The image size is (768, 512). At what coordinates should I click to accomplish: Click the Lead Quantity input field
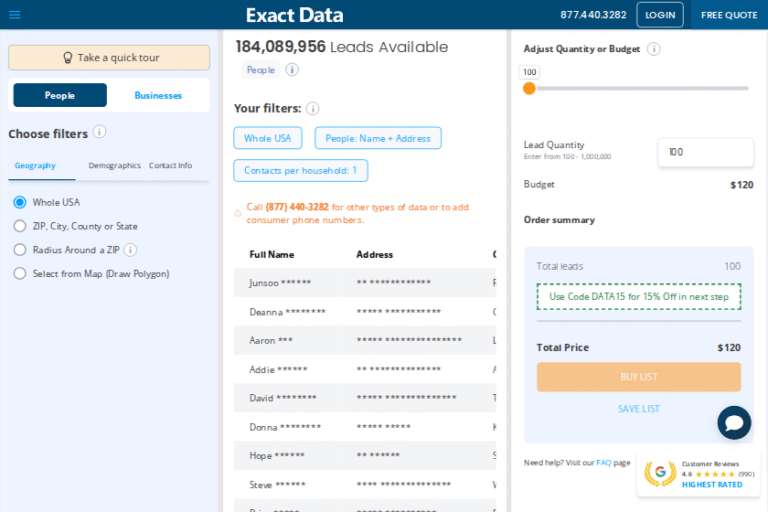tap(705, 152)
